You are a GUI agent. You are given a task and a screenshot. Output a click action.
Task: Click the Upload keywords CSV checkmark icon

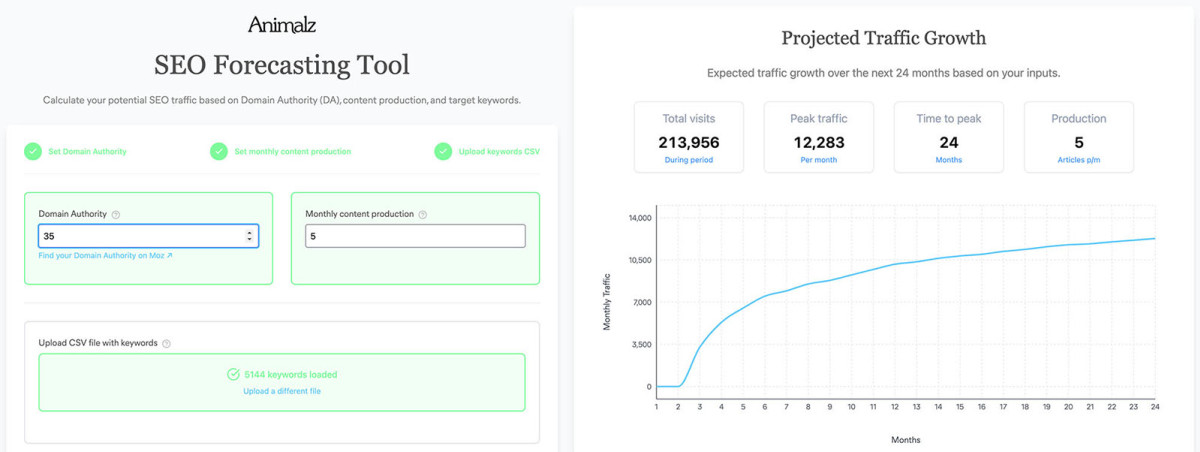pos(443,151)
